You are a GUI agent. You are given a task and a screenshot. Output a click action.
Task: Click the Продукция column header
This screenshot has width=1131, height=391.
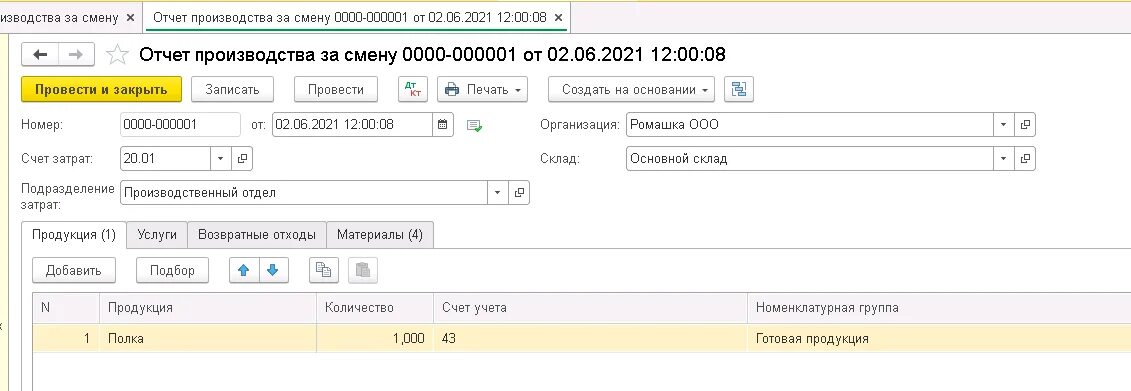coord(208,308)
